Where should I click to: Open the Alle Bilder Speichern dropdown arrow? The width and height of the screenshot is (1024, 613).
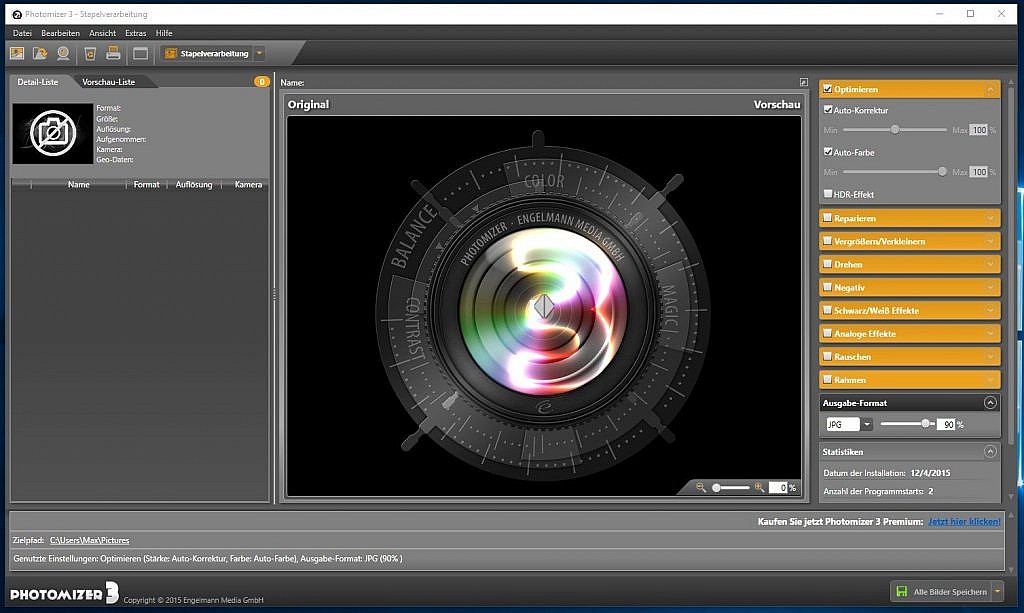(997, 591)
